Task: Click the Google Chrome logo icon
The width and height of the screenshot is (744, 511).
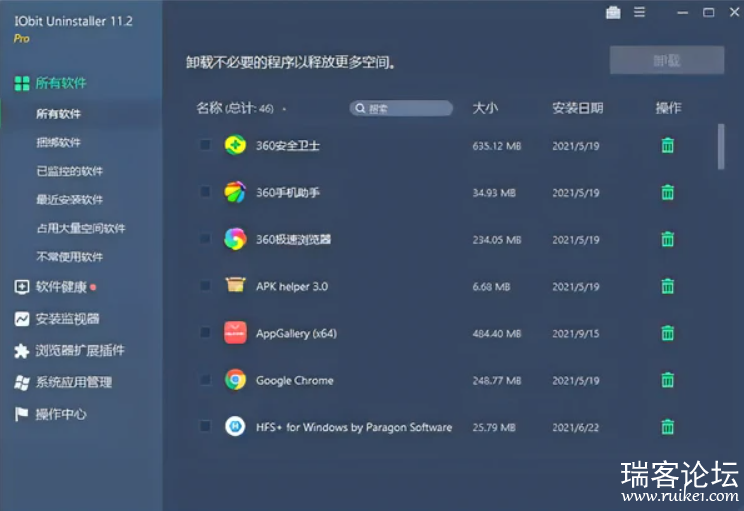Action: 235,380
